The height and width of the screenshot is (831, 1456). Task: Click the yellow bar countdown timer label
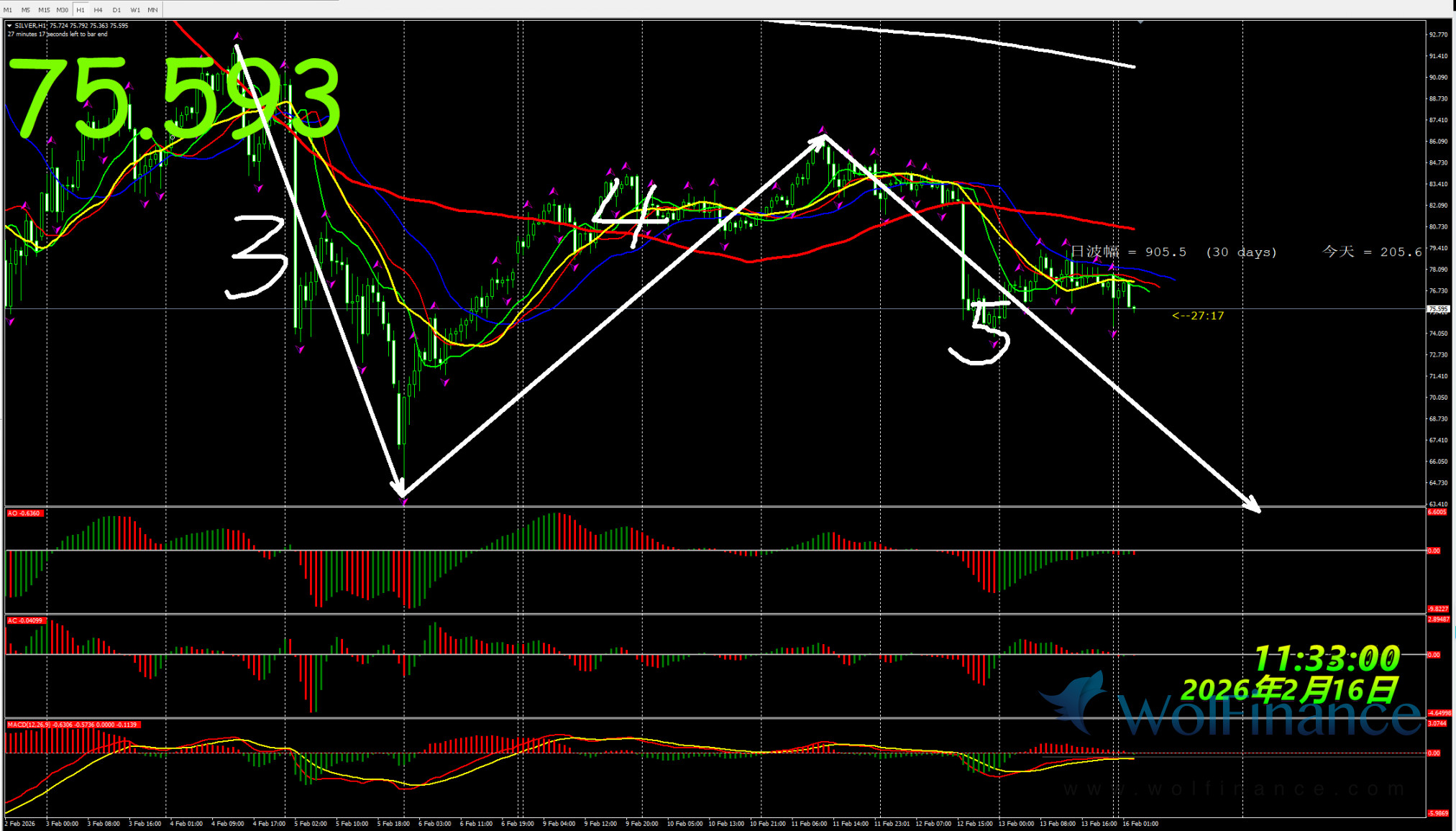tap(1198, 316)
